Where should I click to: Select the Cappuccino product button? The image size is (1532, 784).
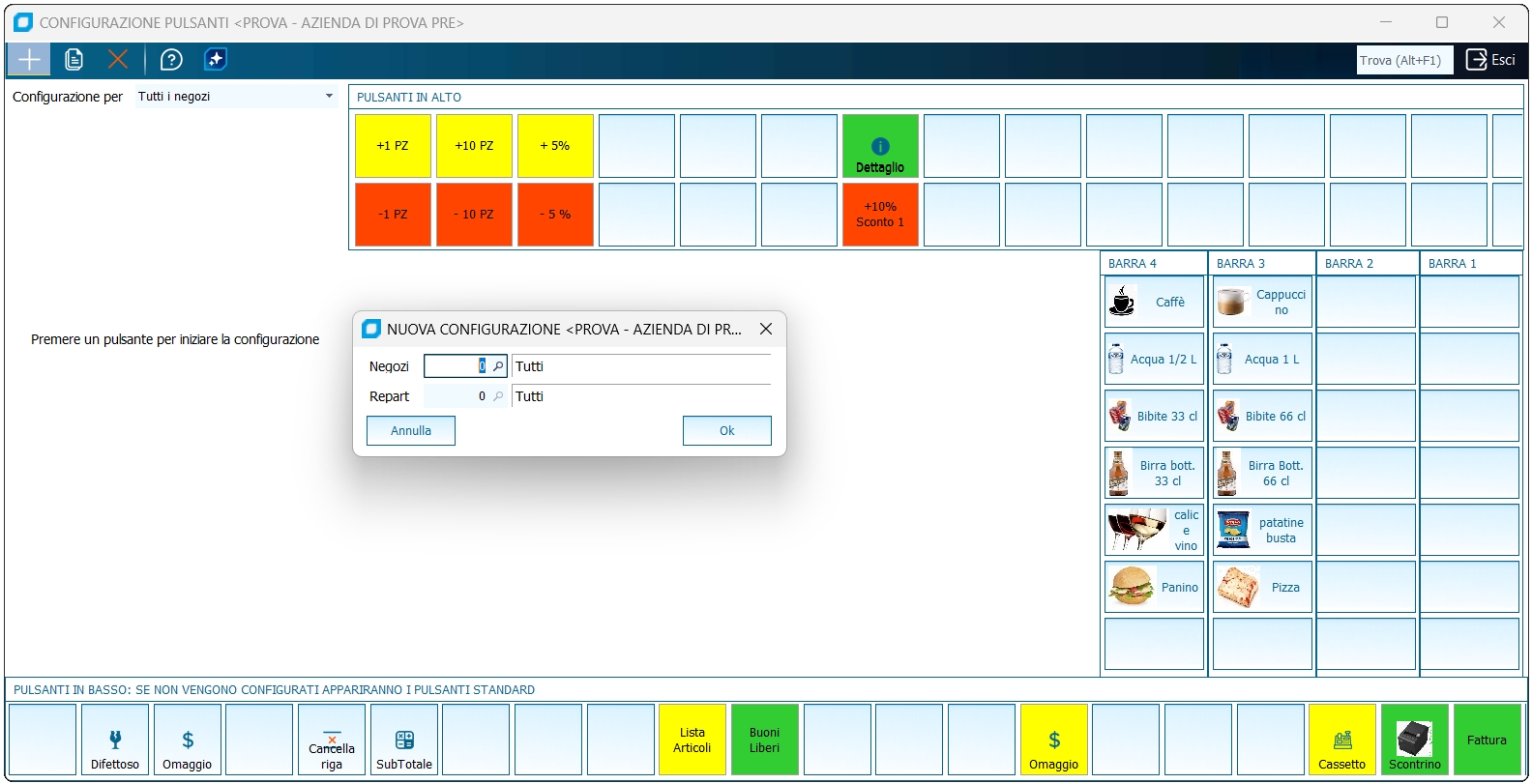point(1262,302)
